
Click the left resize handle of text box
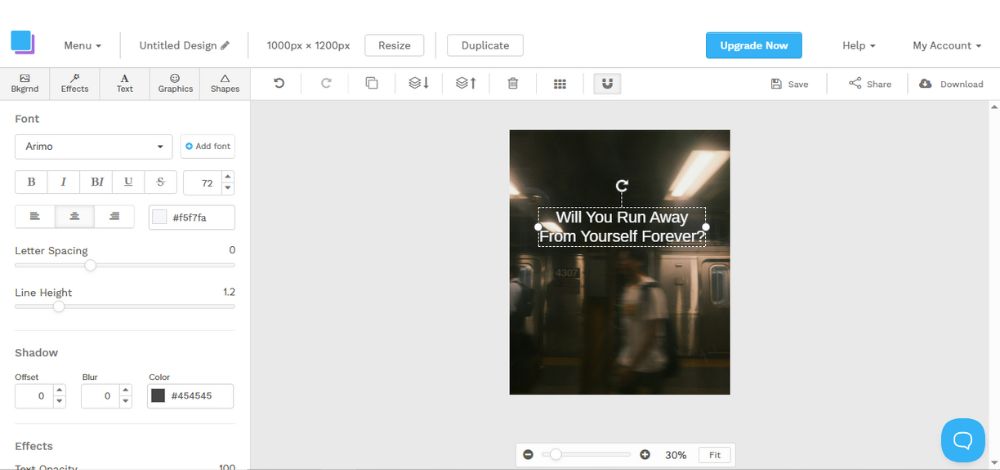tap(538, 227)
